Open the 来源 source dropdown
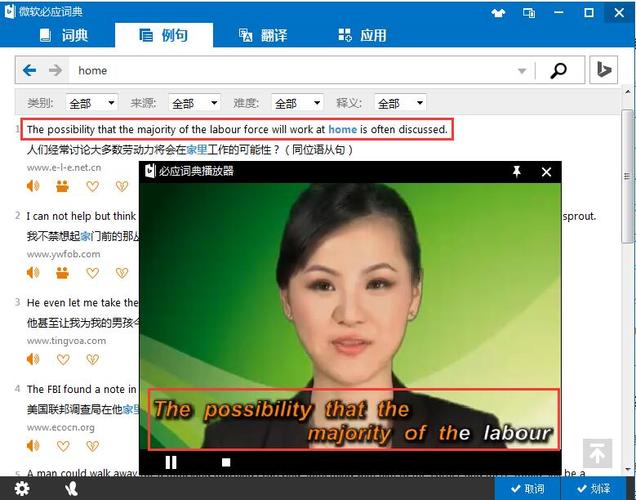The width and height of the screenshot is (636, 500). click(193, 103)
